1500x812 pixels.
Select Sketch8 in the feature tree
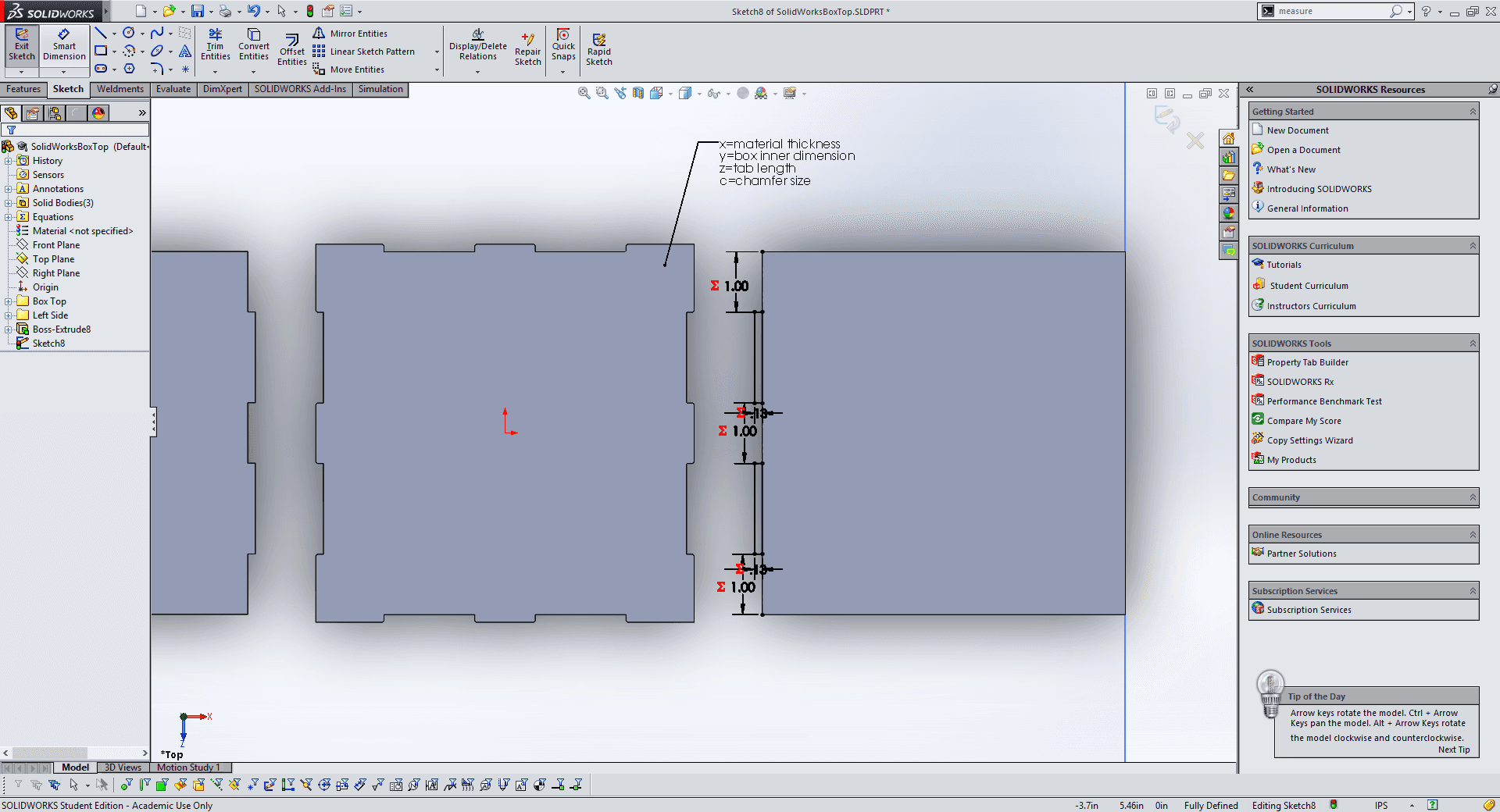click(x=48, y=344)
